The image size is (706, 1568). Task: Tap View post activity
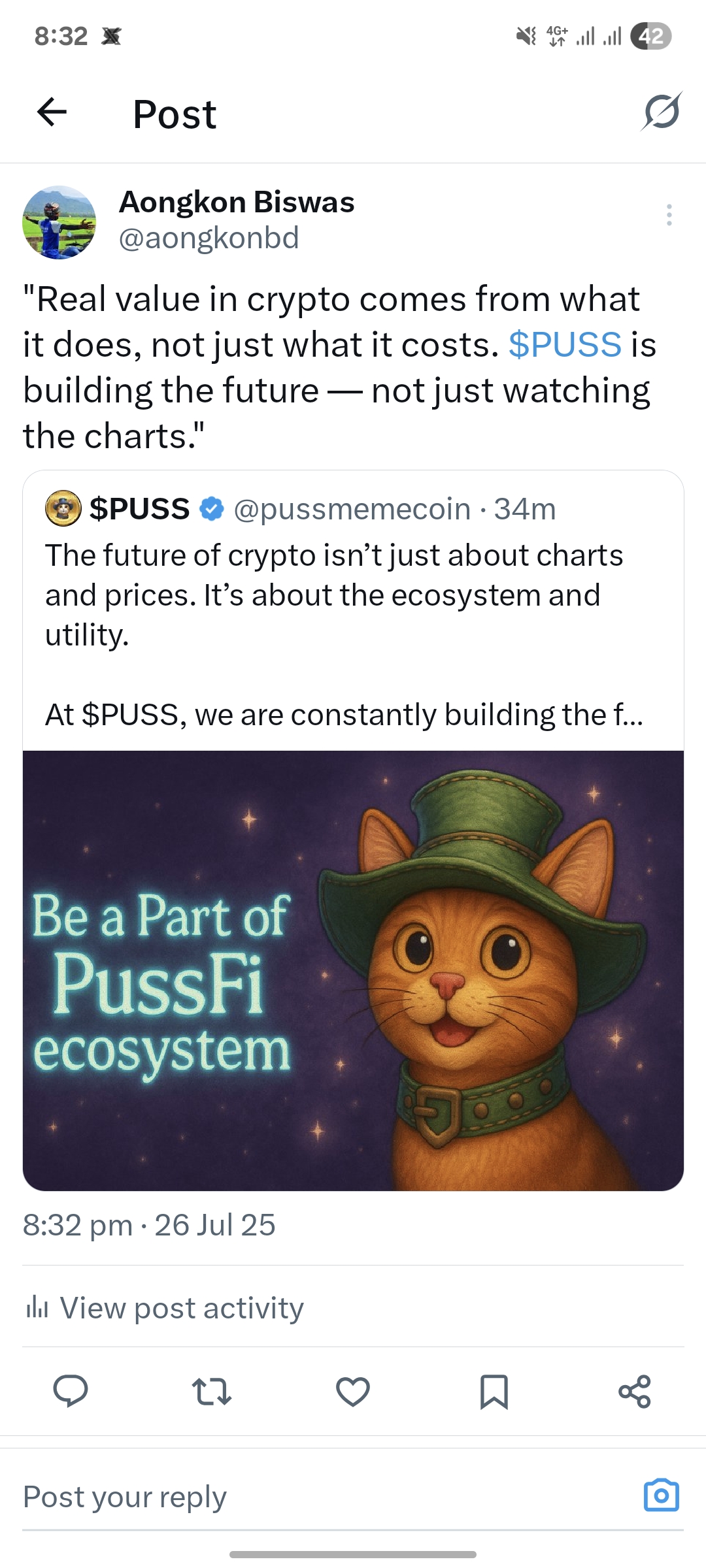[x=182, y=1308]
